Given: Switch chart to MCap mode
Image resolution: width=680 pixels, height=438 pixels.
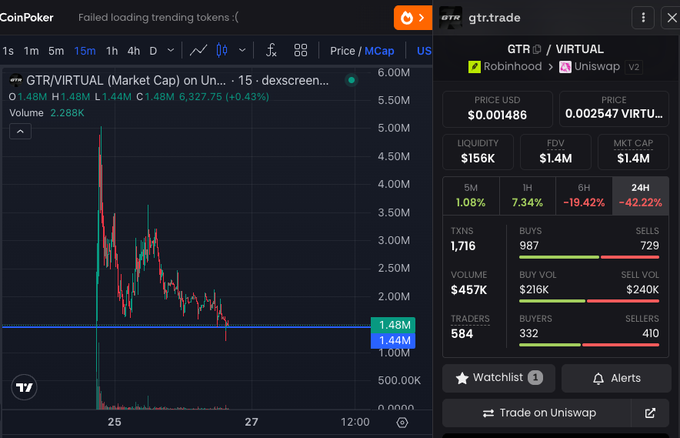Looking at the screenshot, I should click(379, 51).
